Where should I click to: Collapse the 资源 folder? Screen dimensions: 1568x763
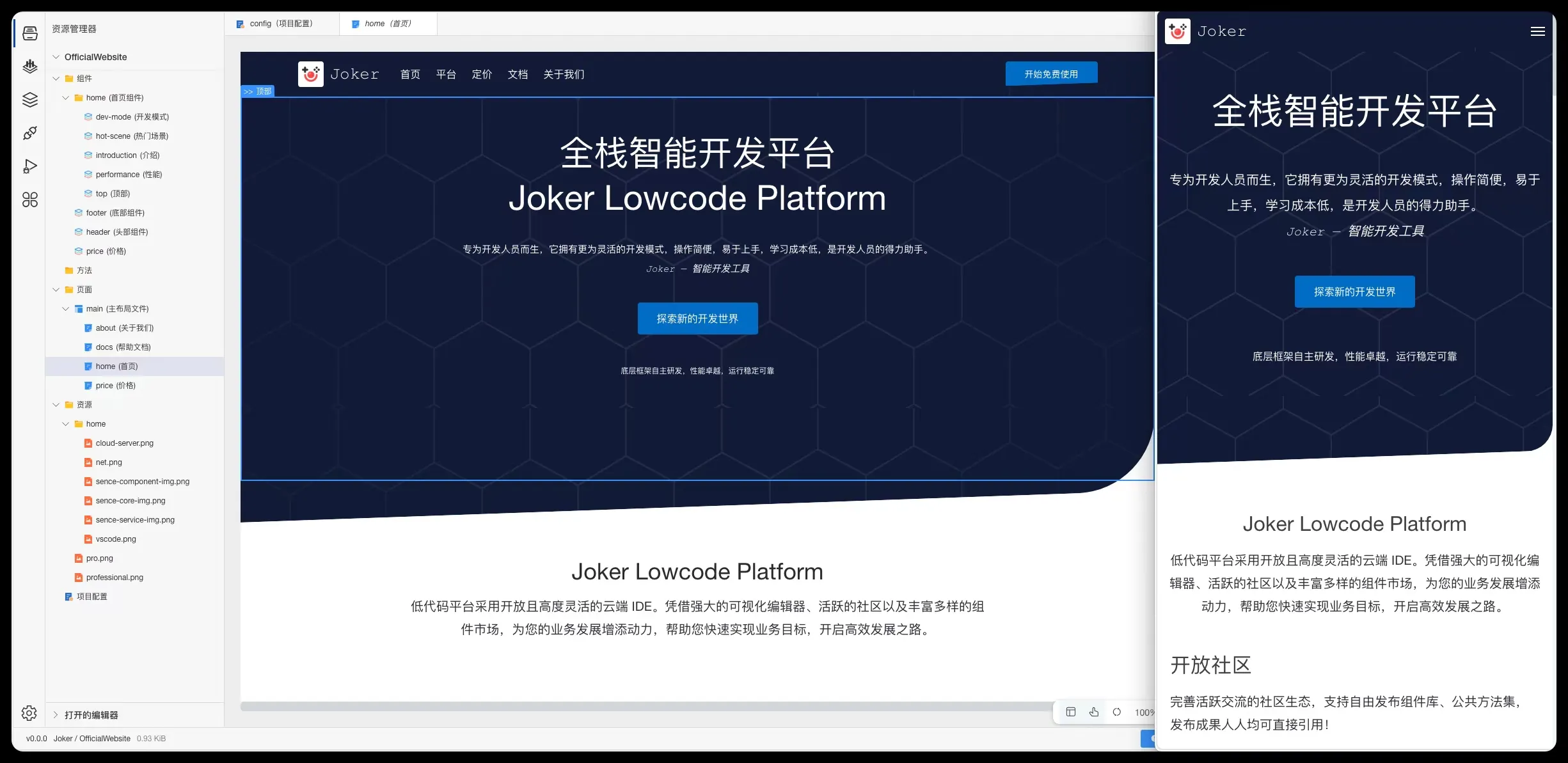pyautogui.click(x=56, y=404)
